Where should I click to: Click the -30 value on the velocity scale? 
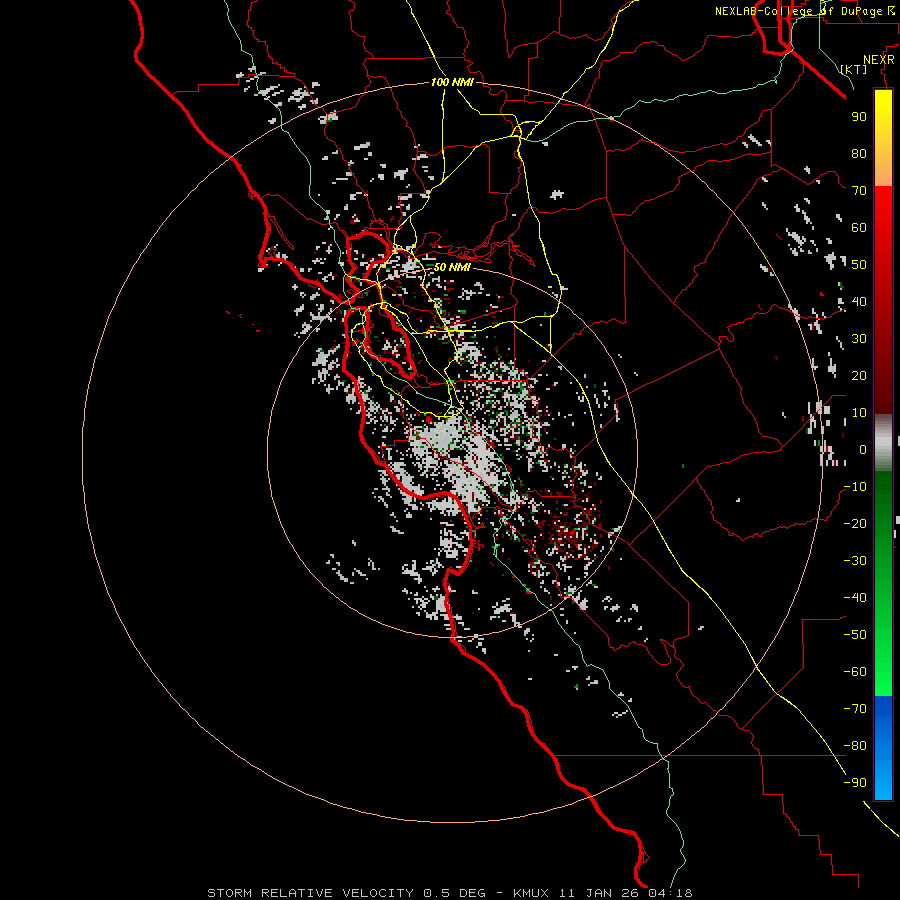pos(855,561)
